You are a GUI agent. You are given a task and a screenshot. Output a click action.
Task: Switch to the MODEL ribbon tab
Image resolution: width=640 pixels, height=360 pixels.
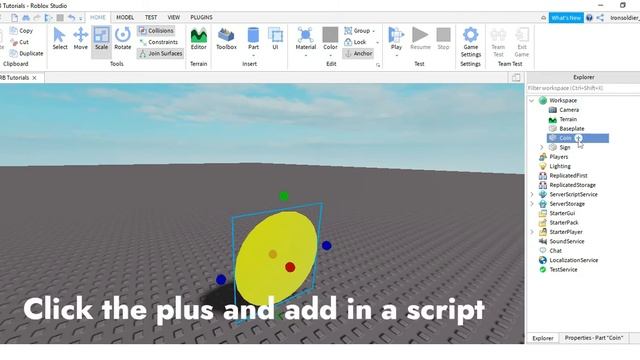125,17
